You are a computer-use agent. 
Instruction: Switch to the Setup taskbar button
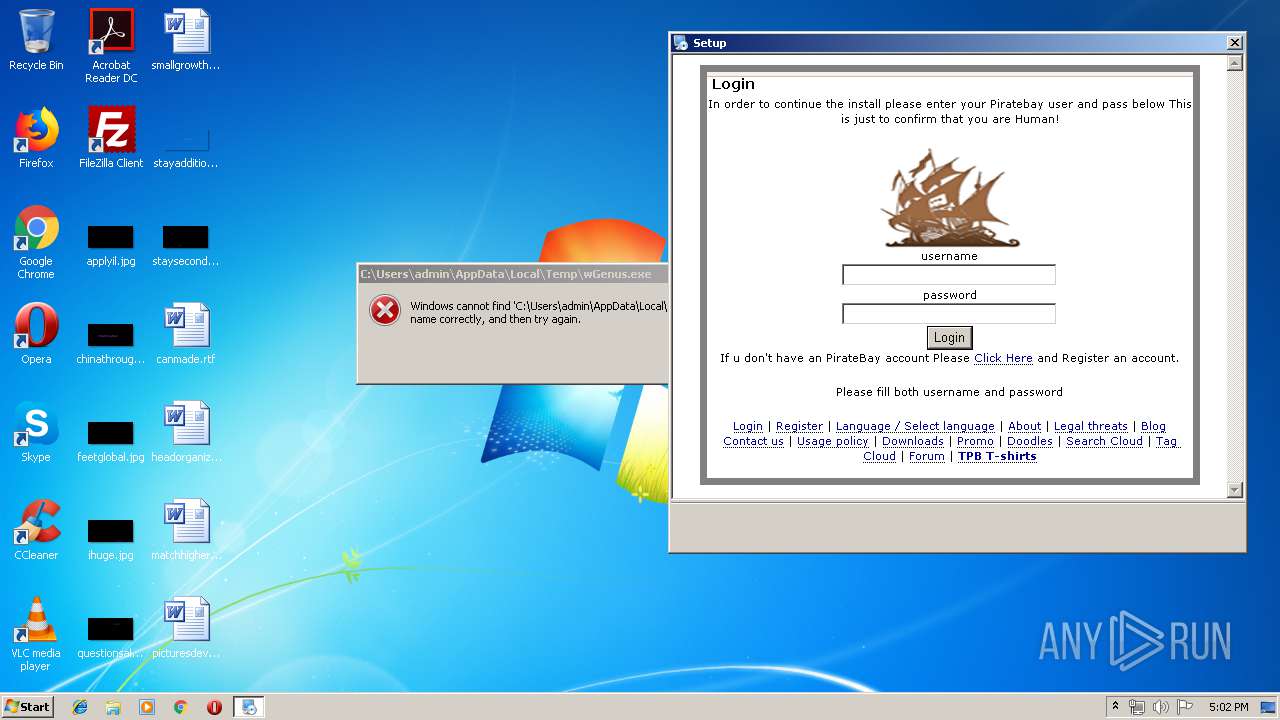(249, 707)
